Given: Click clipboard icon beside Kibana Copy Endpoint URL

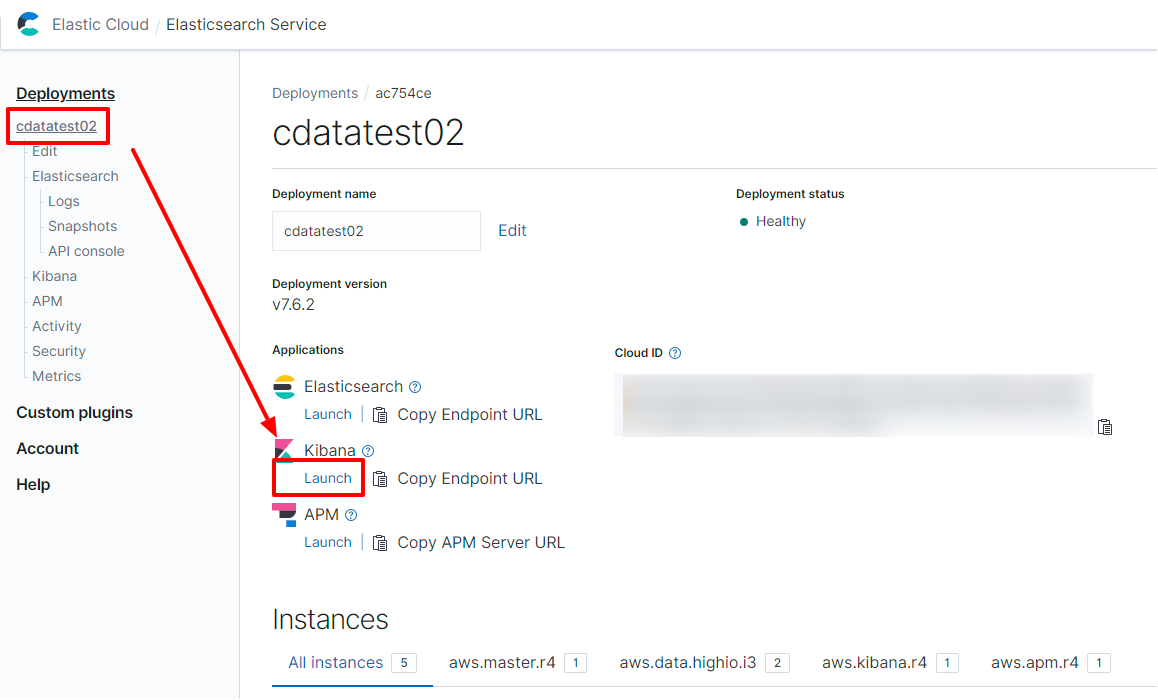Looking at the screenshot, I should coord(380,479).
